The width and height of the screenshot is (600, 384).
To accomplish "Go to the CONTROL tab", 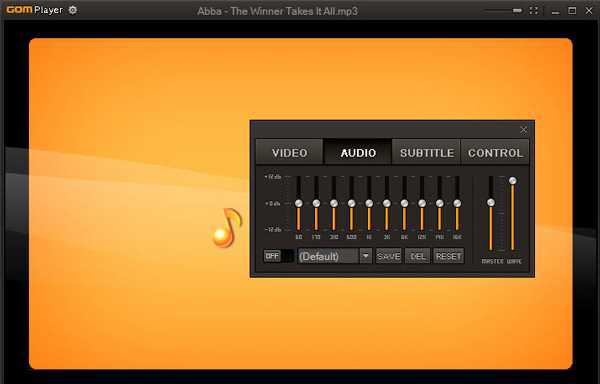I will pos(495,152).
